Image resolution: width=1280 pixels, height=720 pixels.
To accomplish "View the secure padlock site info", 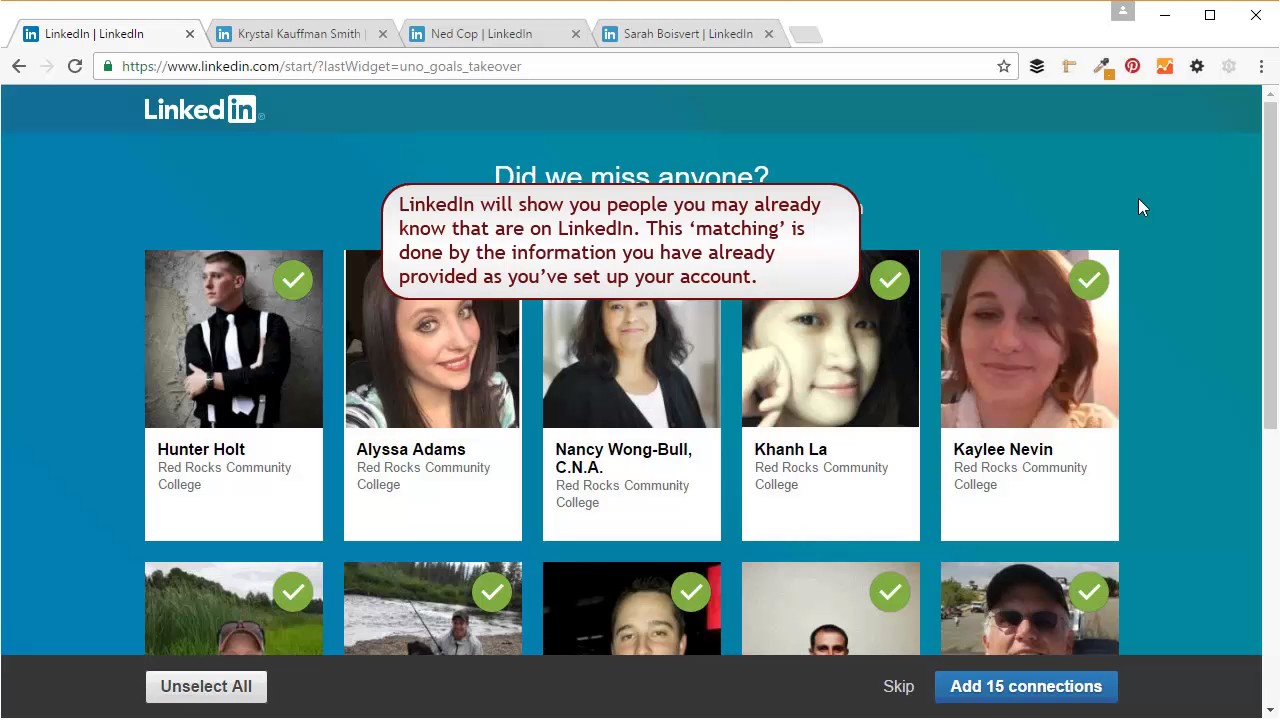I will point(108,66).
